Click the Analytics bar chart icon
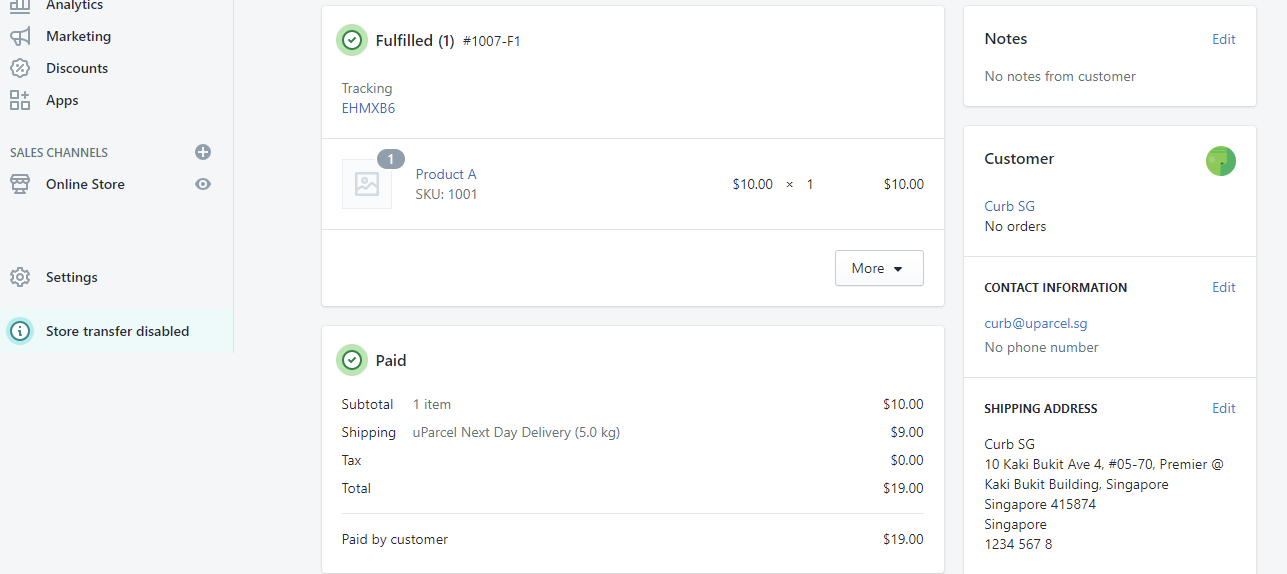This screenshot has height=574, width=1287. pyautogui.click(x=20, y=6)
